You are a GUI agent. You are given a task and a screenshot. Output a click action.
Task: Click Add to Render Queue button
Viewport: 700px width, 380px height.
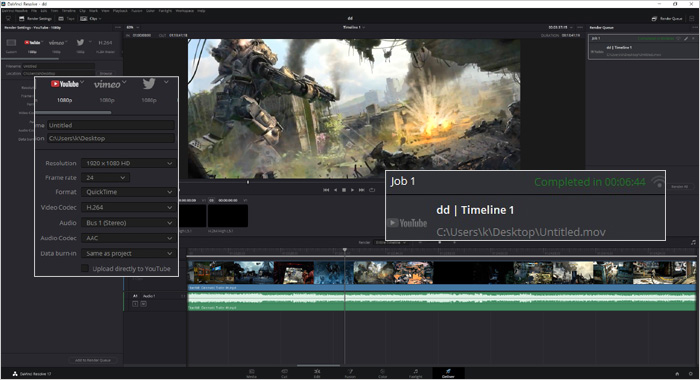(x=93, y=360)
